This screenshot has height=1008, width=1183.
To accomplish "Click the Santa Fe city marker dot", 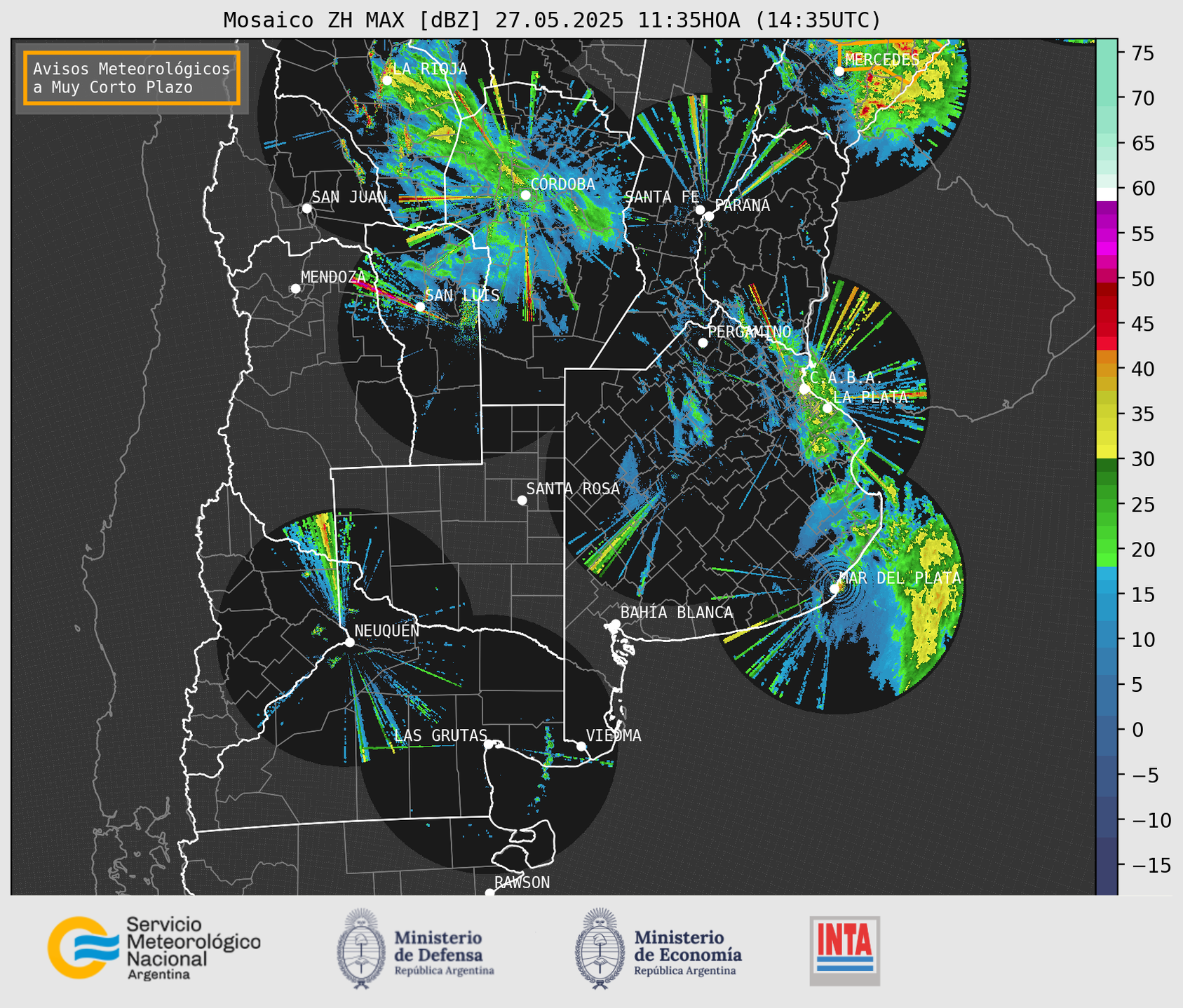I will 700,210.
